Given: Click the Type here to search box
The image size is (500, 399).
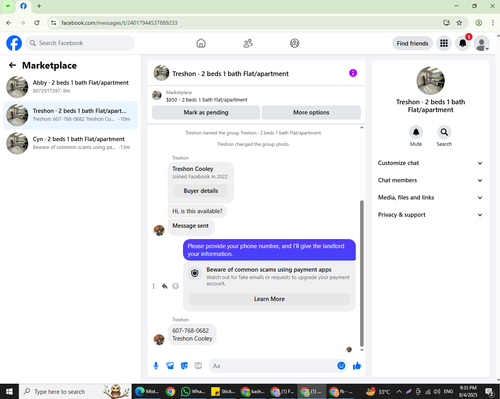Looking at the screenshot, I should tap(75, 391).
